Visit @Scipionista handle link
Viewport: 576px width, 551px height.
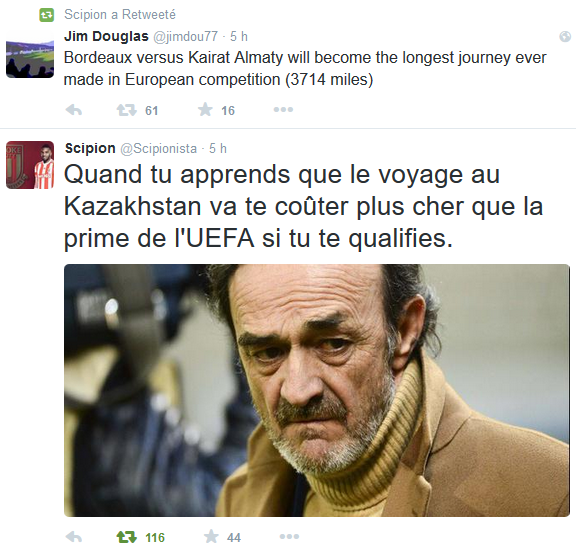pyautogui.click(x=158, y=148)
